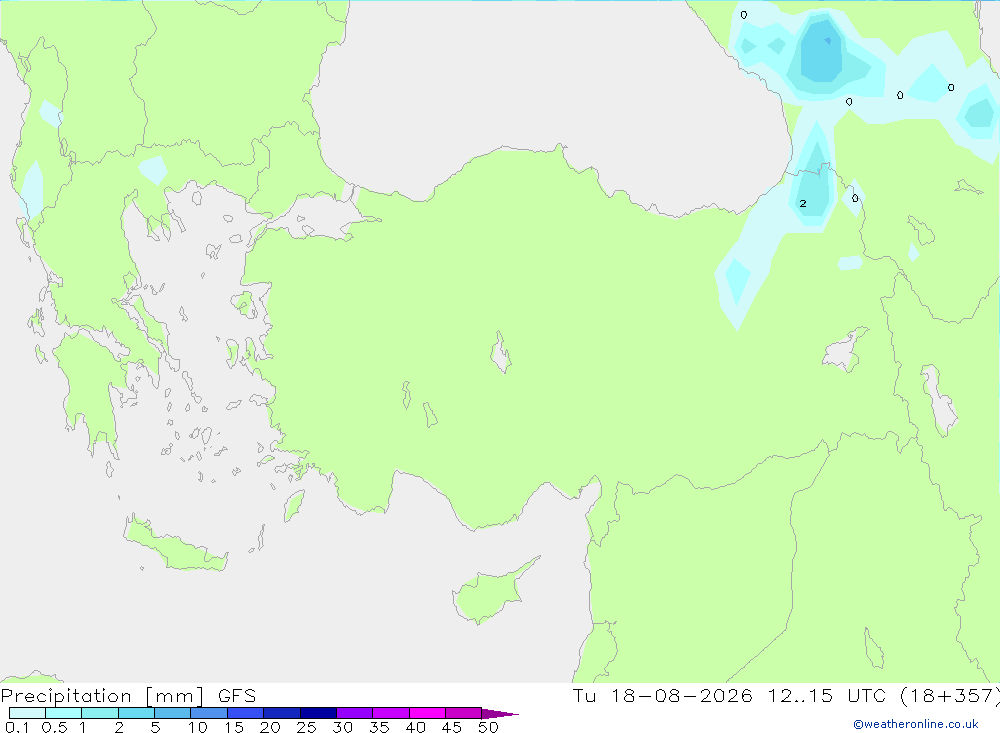Click the 'Precipitation [mm]' title text
The image size is (1000, 733).
[x=102, y=696]
